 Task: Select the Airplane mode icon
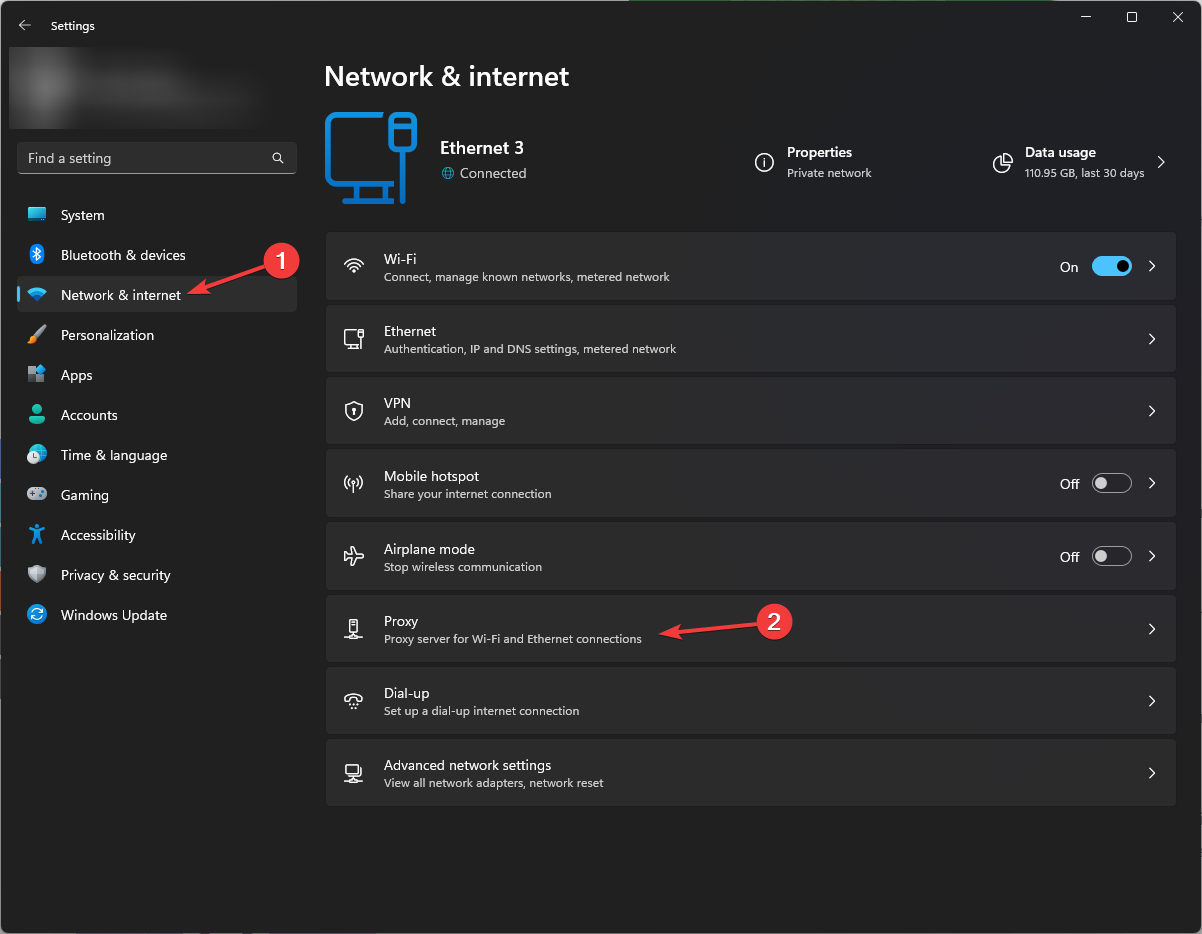pos(353,556)
